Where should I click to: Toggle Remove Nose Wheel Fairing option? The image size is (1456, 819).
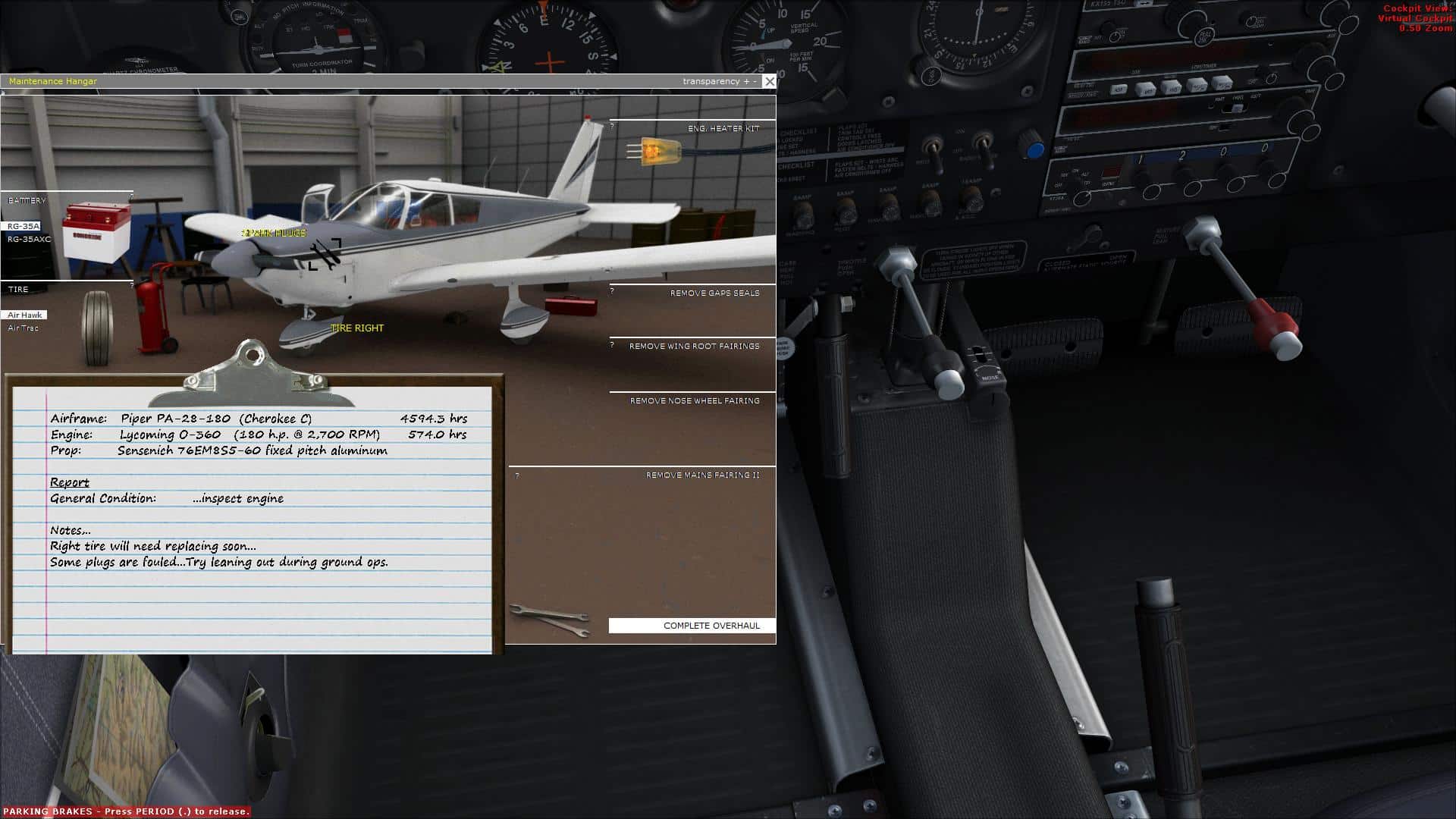(695, 400)
